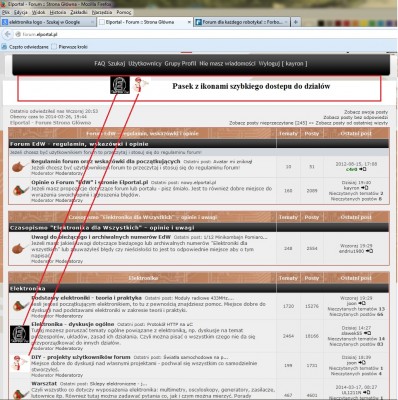Open the 'Elektronika' category heading
The width and height of the screenshot is (398, 400).
tap(27, 288)
